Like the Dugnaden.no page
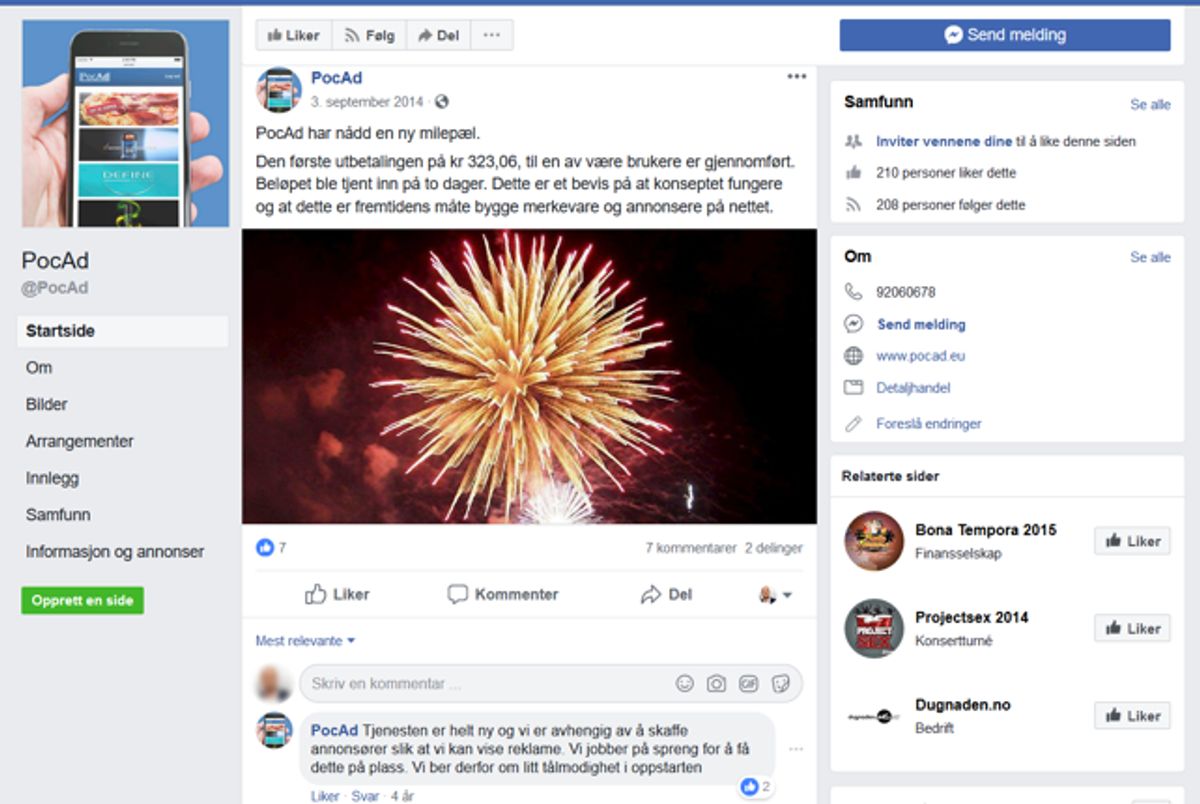The height and width of the screenshot is (804, 1200). (1132, 716)
